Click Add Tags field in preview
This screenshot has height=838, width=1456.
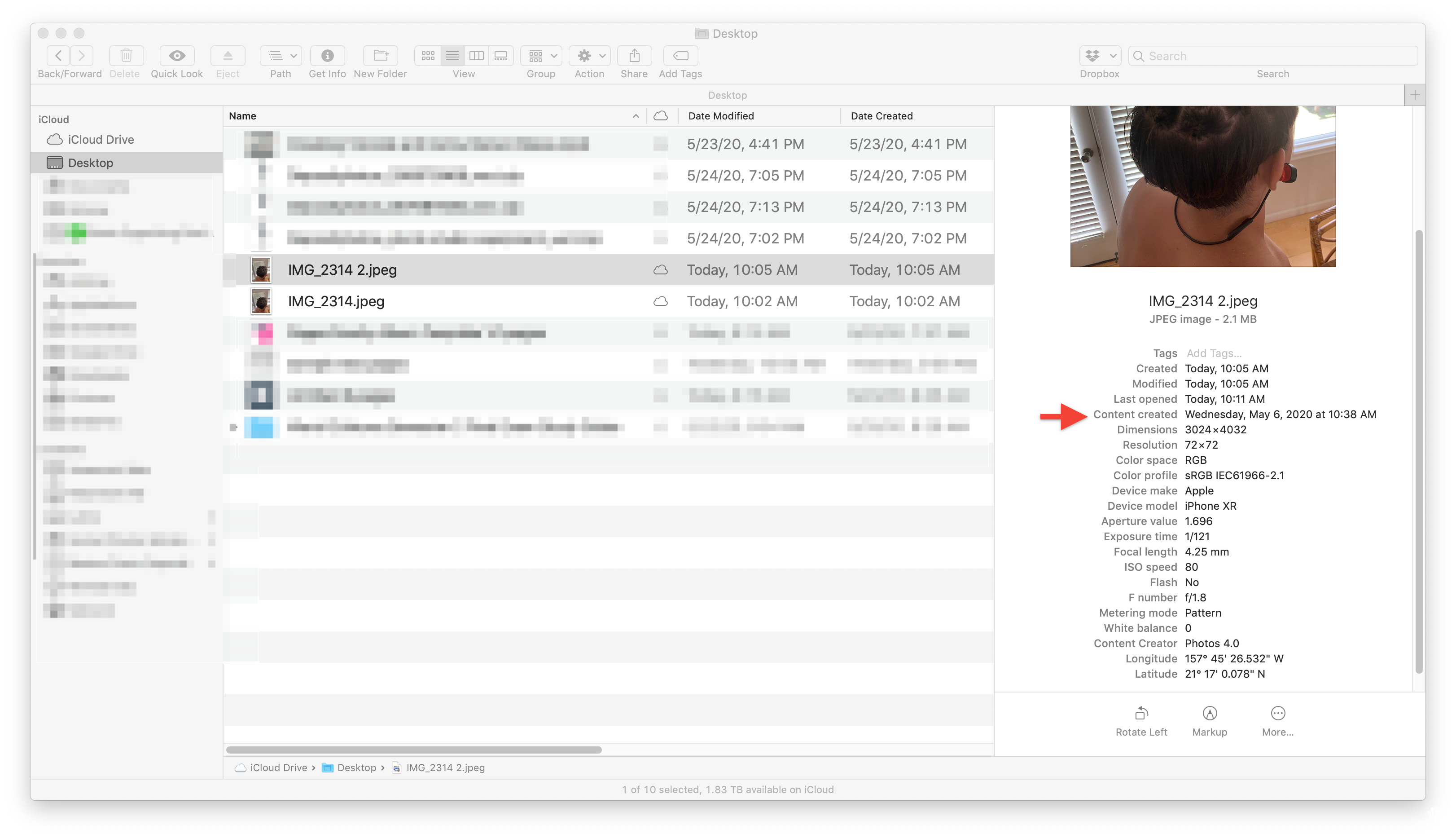1213,353
